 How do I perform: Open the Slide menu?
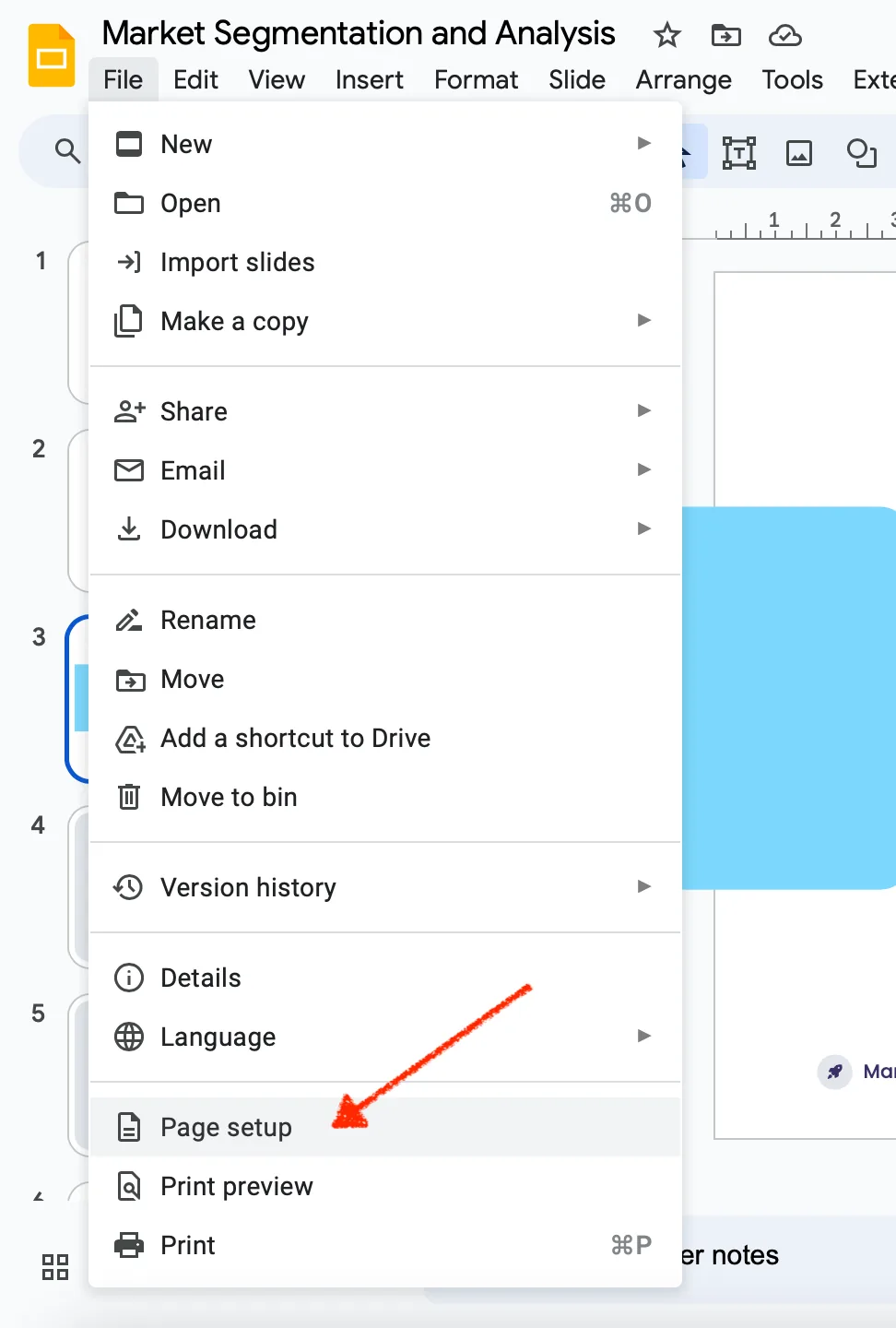pos(577,80)
